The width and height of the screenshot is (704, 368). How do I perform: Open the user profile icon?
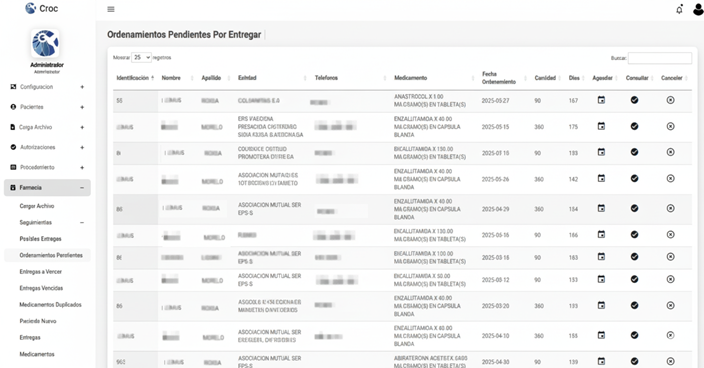coord(698,9)
